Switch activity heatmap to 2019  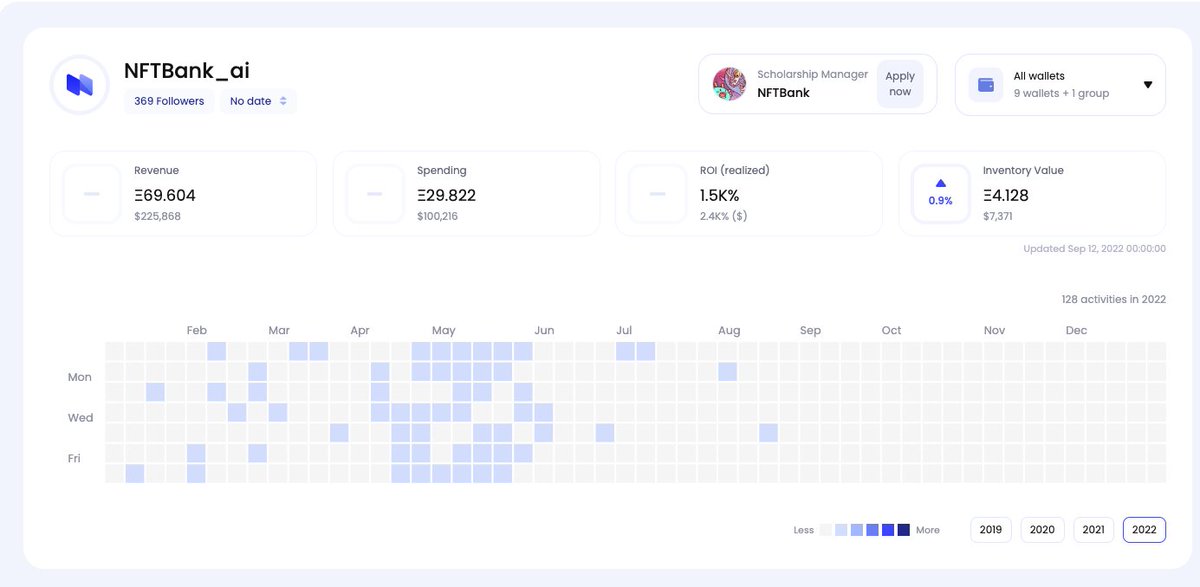pos(991,530)
